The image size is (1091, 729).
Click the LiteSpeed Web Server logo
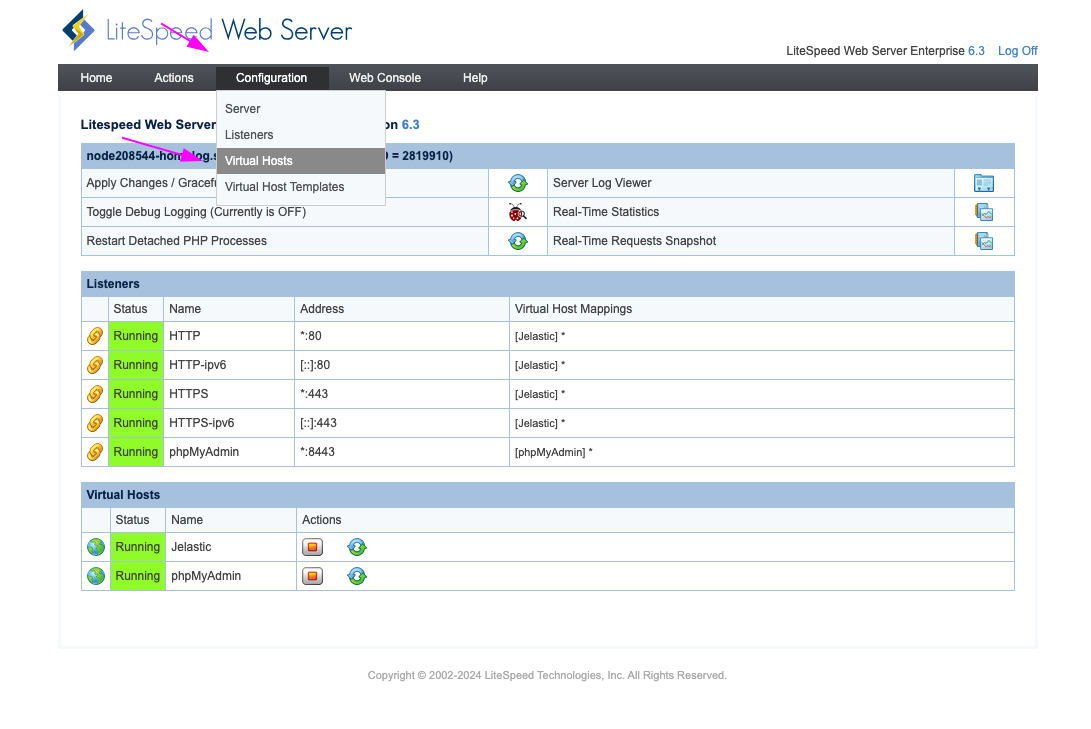click(206, 31)
